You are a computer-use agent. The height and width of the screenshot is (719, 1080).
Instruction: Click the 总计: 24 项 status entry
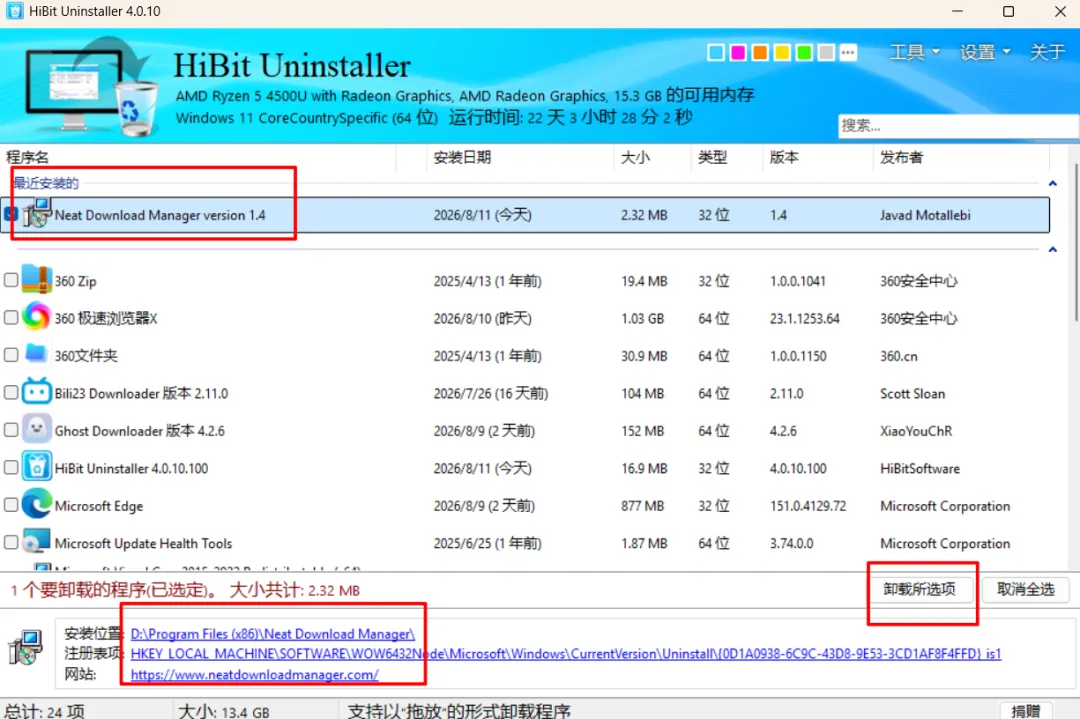[45, 711]
